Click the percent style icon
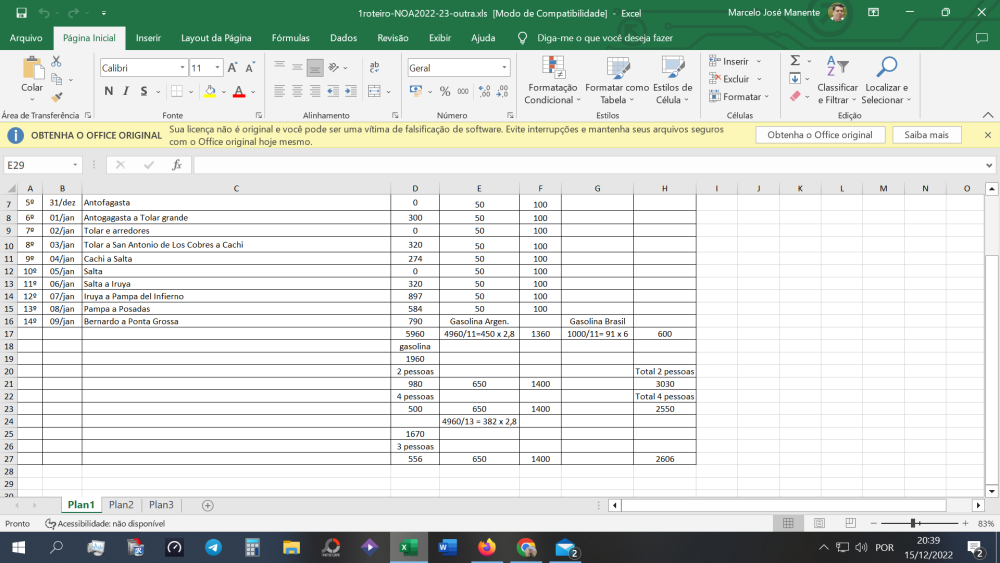Screen dimensions: 1000x563 (x=445, y=91)
